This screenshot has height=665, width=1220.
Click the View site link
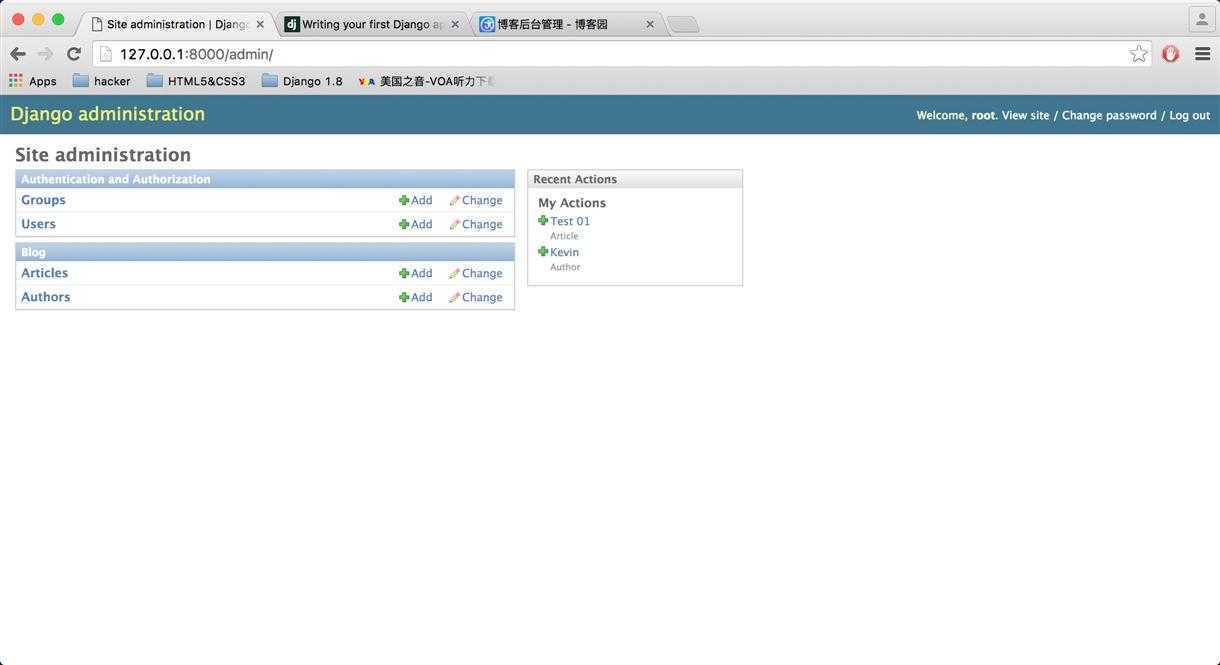(x=1026, y=115)
